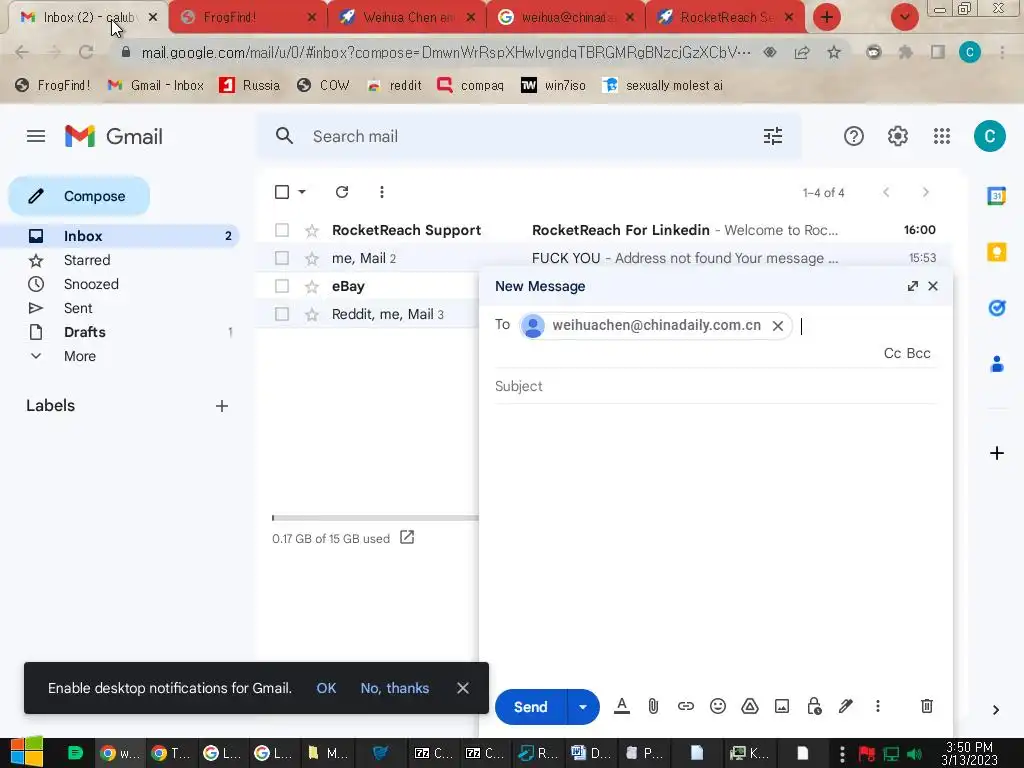The width and height of the screenshot is (1024, 768).
Task: Check the 'Reddit, me, Mail' email checkbox
Action: click(282, 314)
